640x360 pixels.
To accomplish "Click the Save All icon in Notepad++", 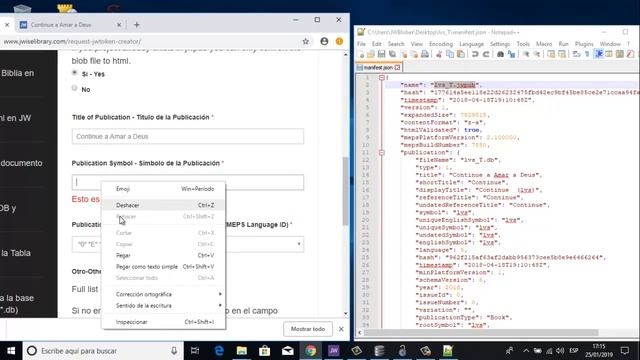I will pos(392,54).
